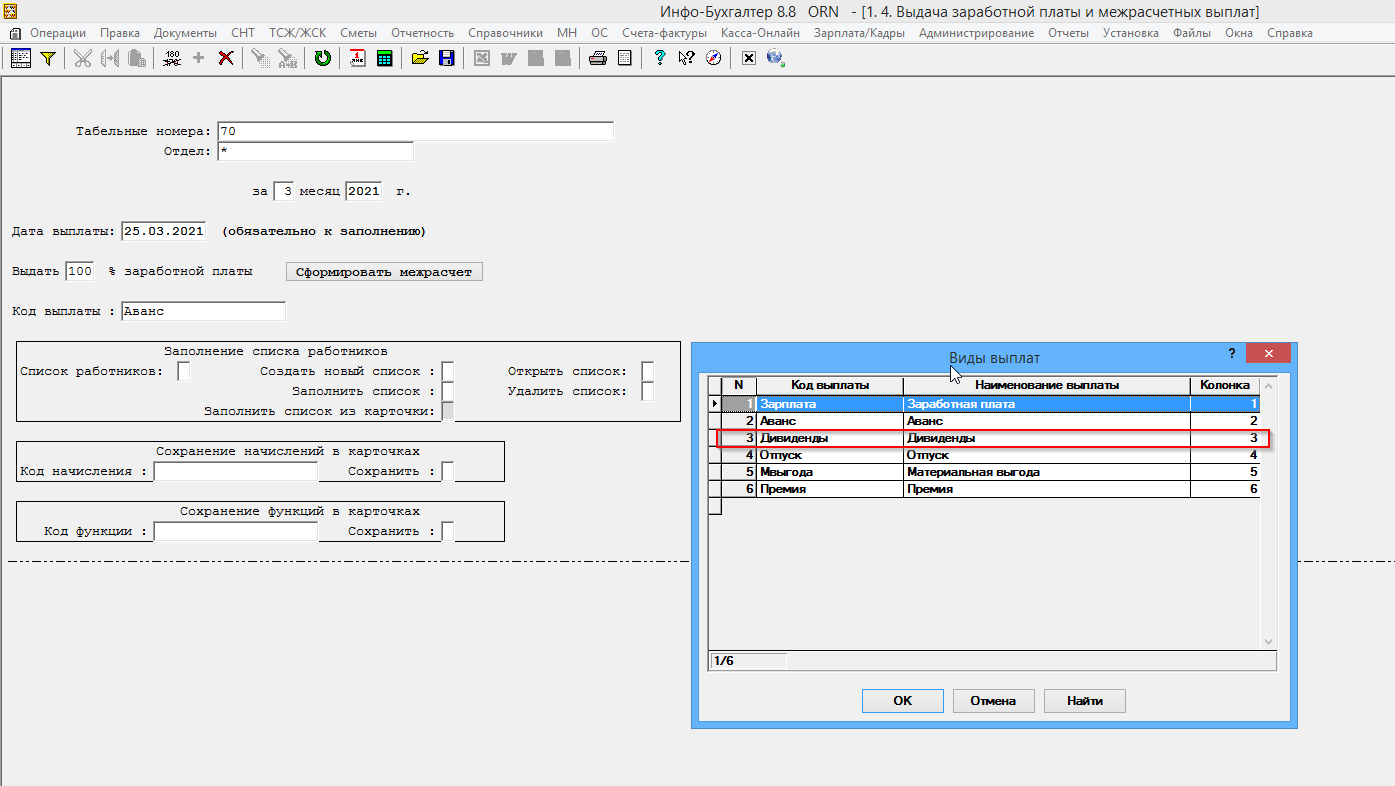The width and height of the screenshot is (1395, 786).
Task: Click the Удалить список box
Action: click(x=647, y=391)
